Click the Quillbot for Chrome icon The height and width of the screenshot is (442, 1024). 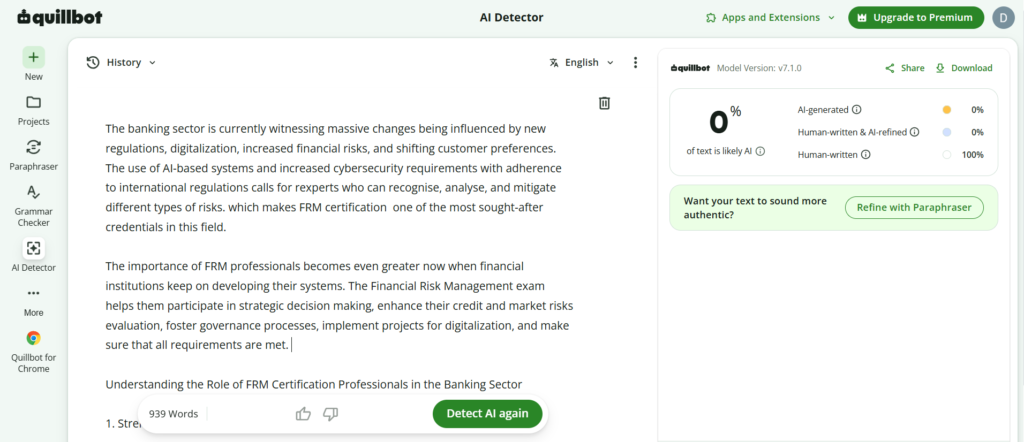pyautogui.click(x=33, y=338)
